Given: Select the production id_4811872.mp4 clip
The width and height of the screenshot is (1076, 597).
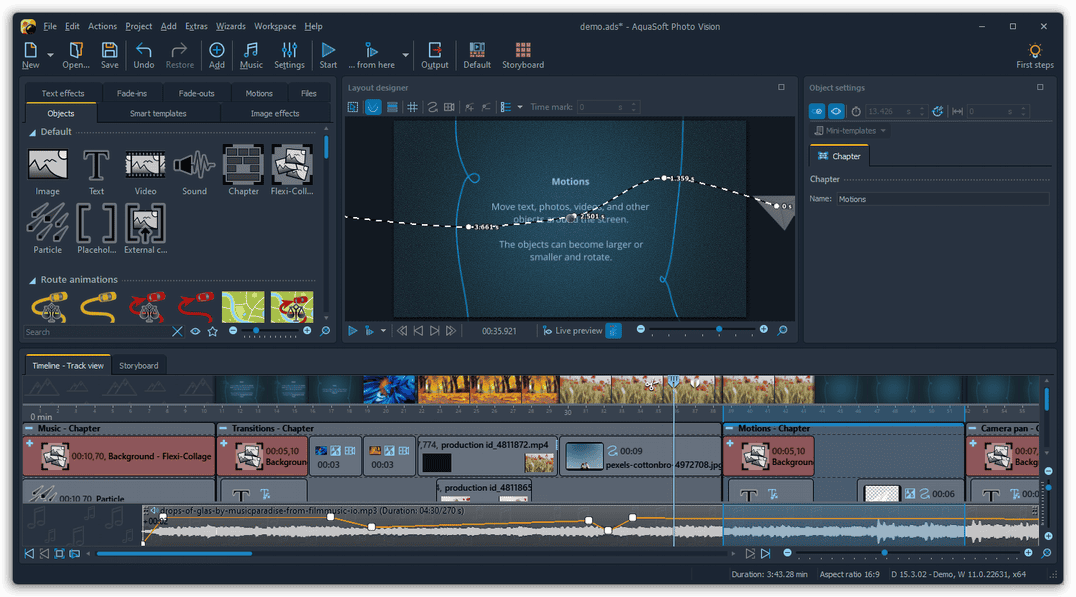Looking at the screenshot, I should tap(488, 456).
